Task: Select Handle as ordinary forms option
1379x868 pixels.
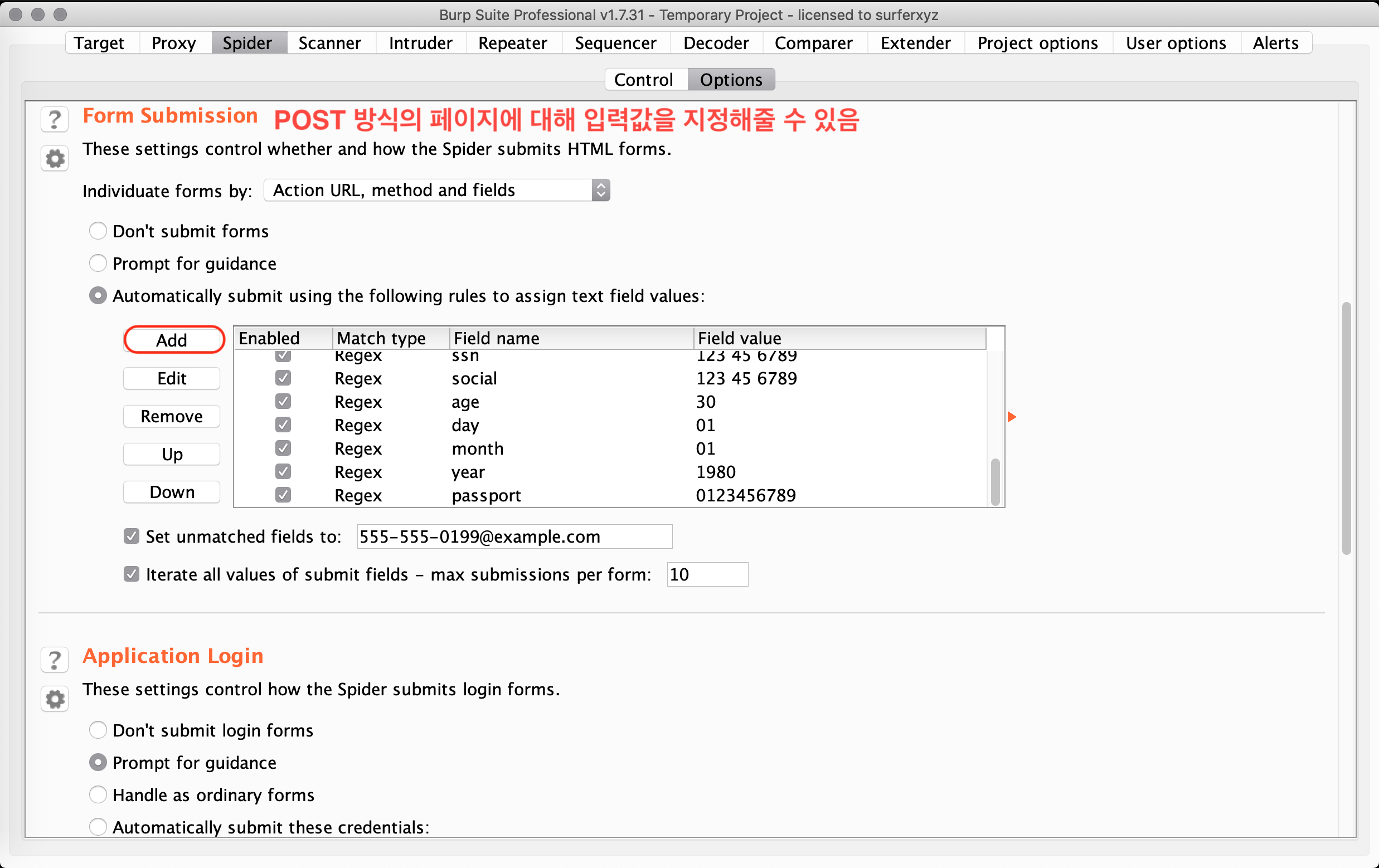Action: [98, 794]
